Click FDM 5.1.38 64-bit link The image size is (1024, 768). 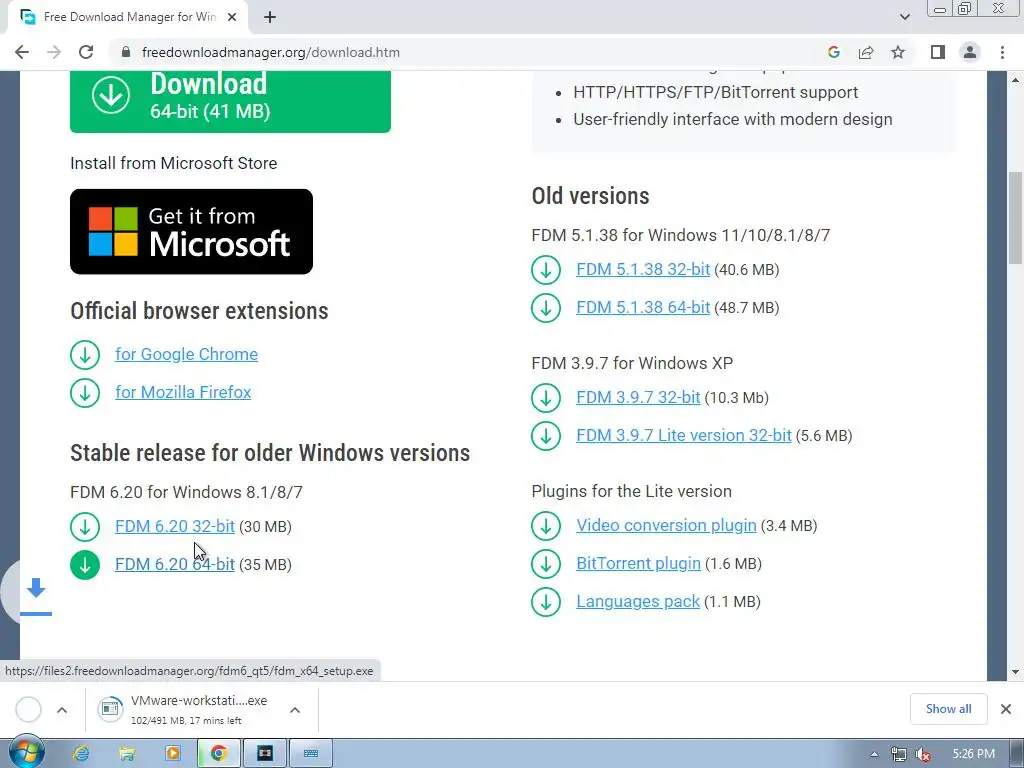coord(643,307)
